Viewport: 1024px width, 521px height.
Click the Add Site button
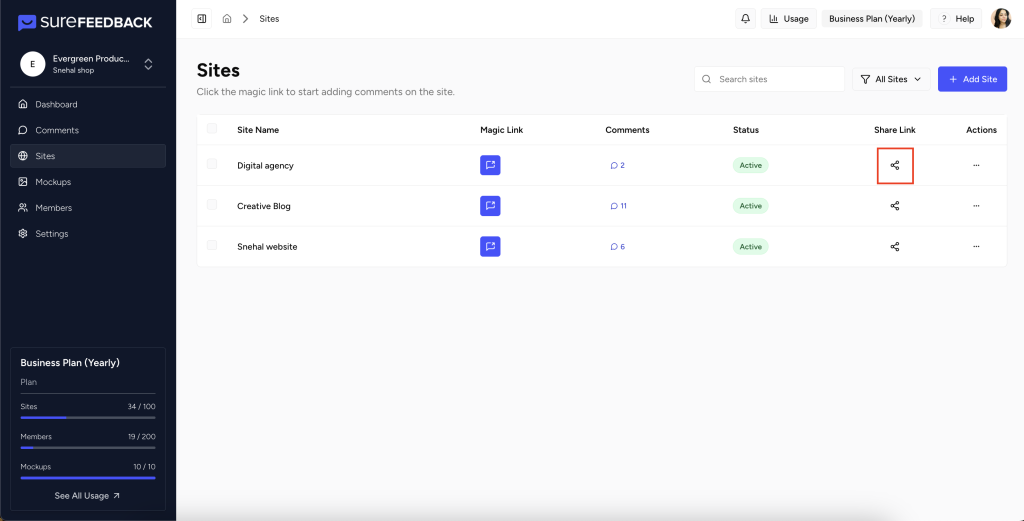[x=972, y=79]
